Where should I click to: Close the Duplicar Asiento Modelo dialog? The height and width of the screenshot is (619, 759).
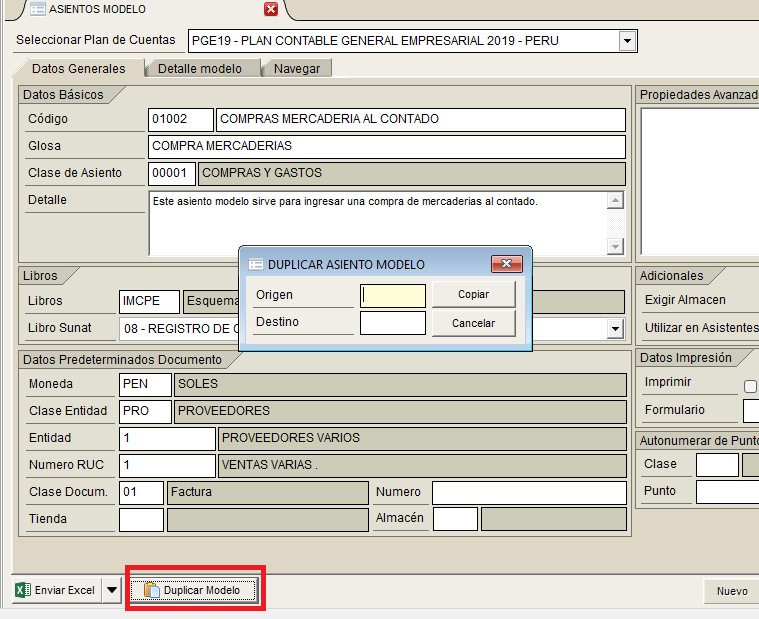click(x=507, y=264)
